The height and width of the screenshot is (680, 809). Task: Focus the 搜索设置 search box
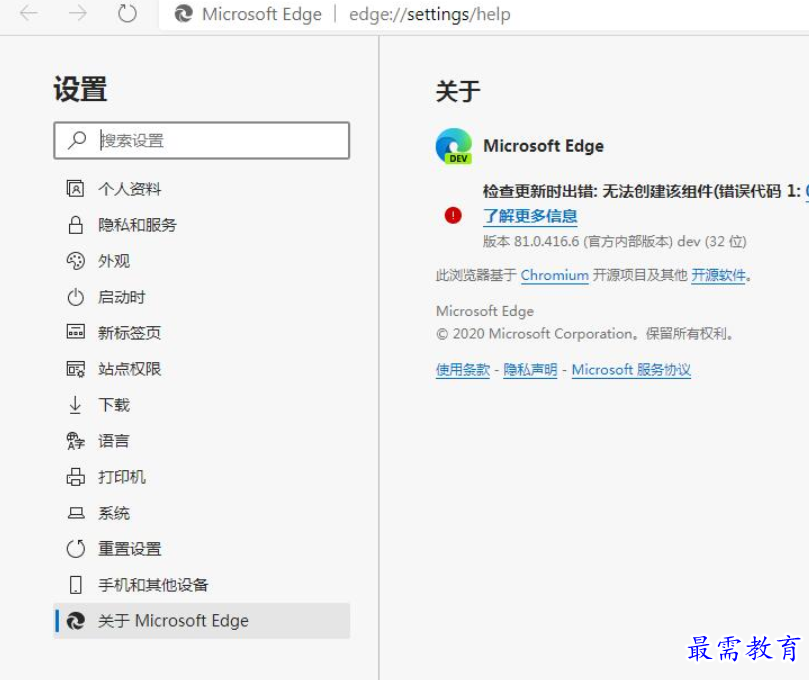[x=202, y=140]
